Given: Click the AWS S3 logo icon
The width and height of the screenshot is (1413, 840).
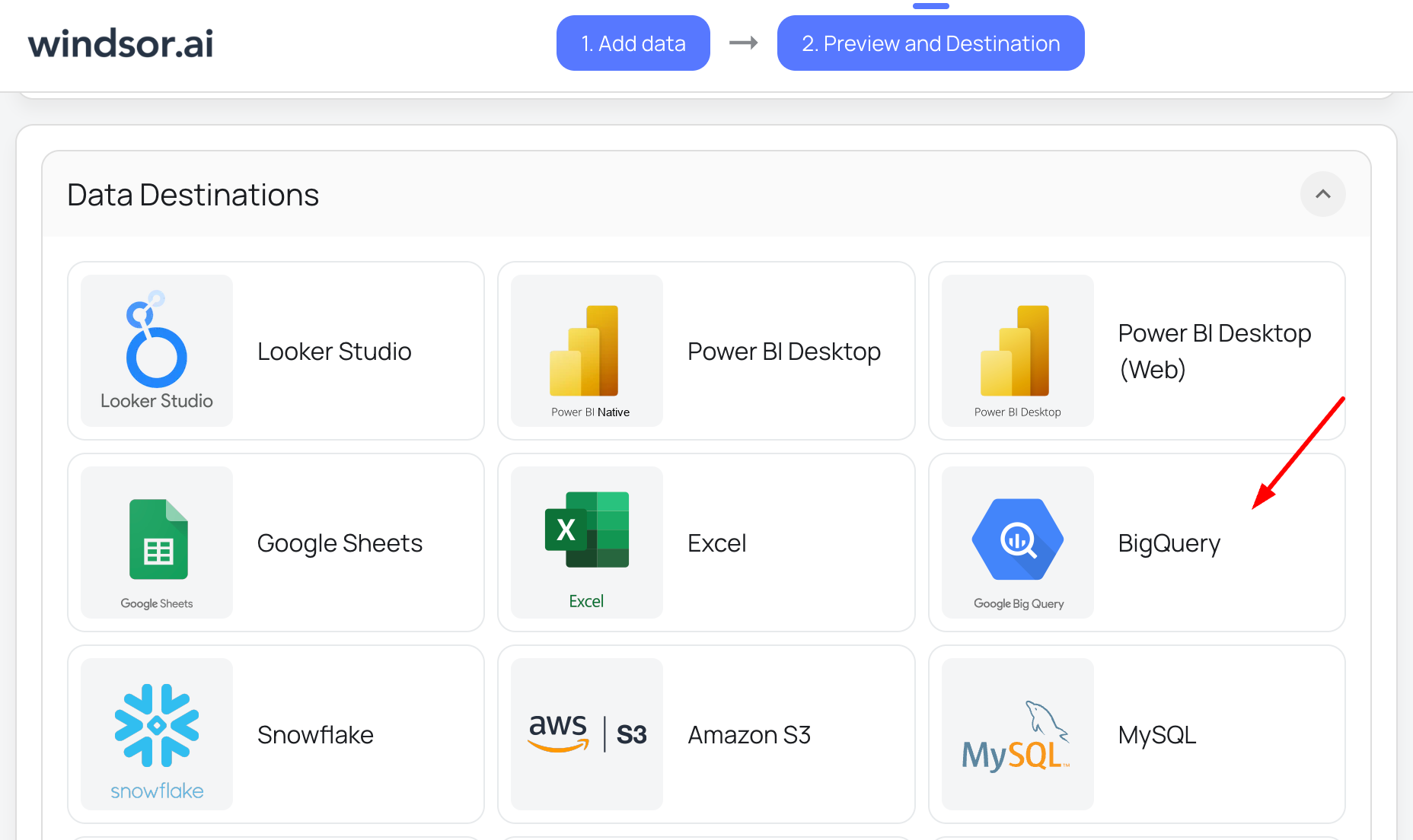Looking at the screenshot, I should pyautogui.click(x=587, y=734).
